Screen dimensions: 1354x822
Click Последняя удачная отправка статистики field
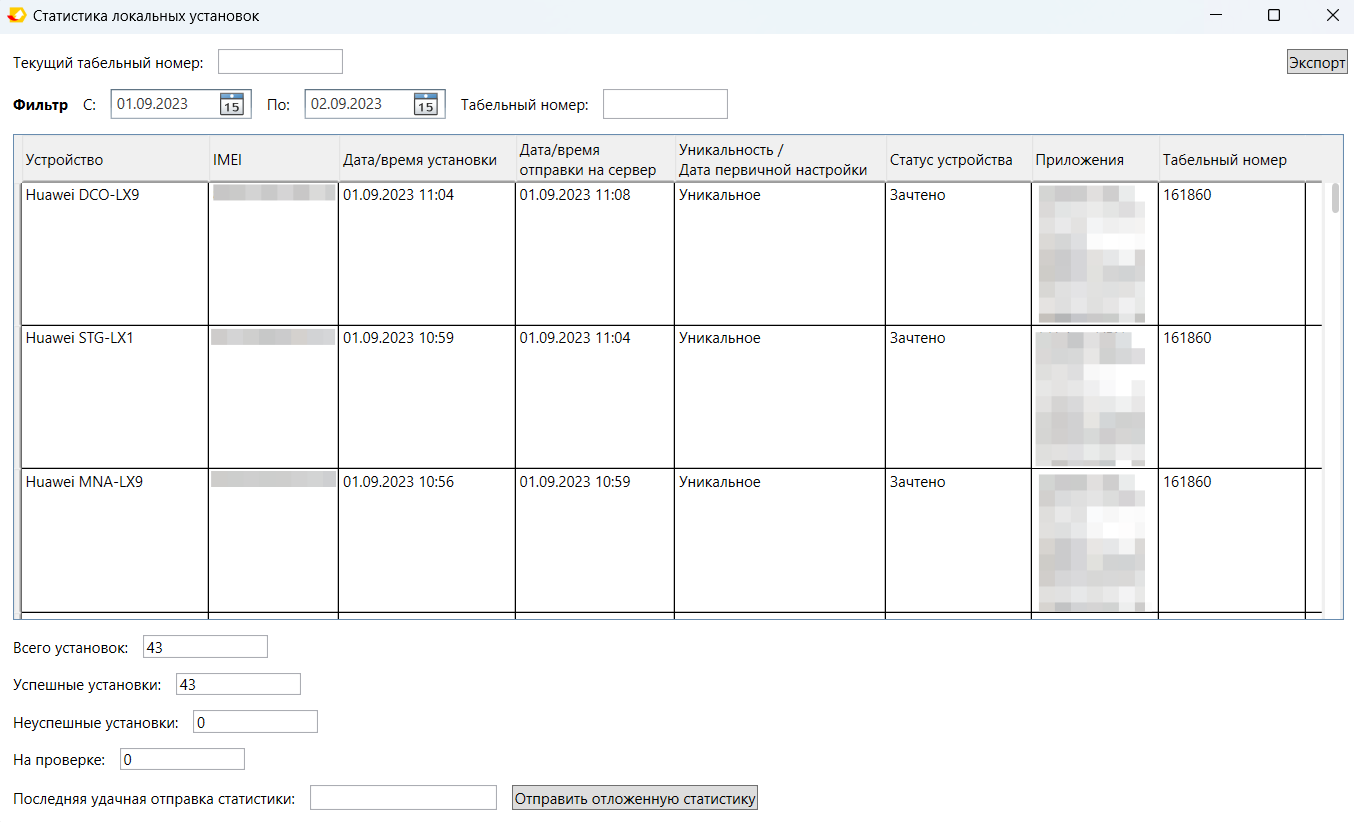pos(403,798)
